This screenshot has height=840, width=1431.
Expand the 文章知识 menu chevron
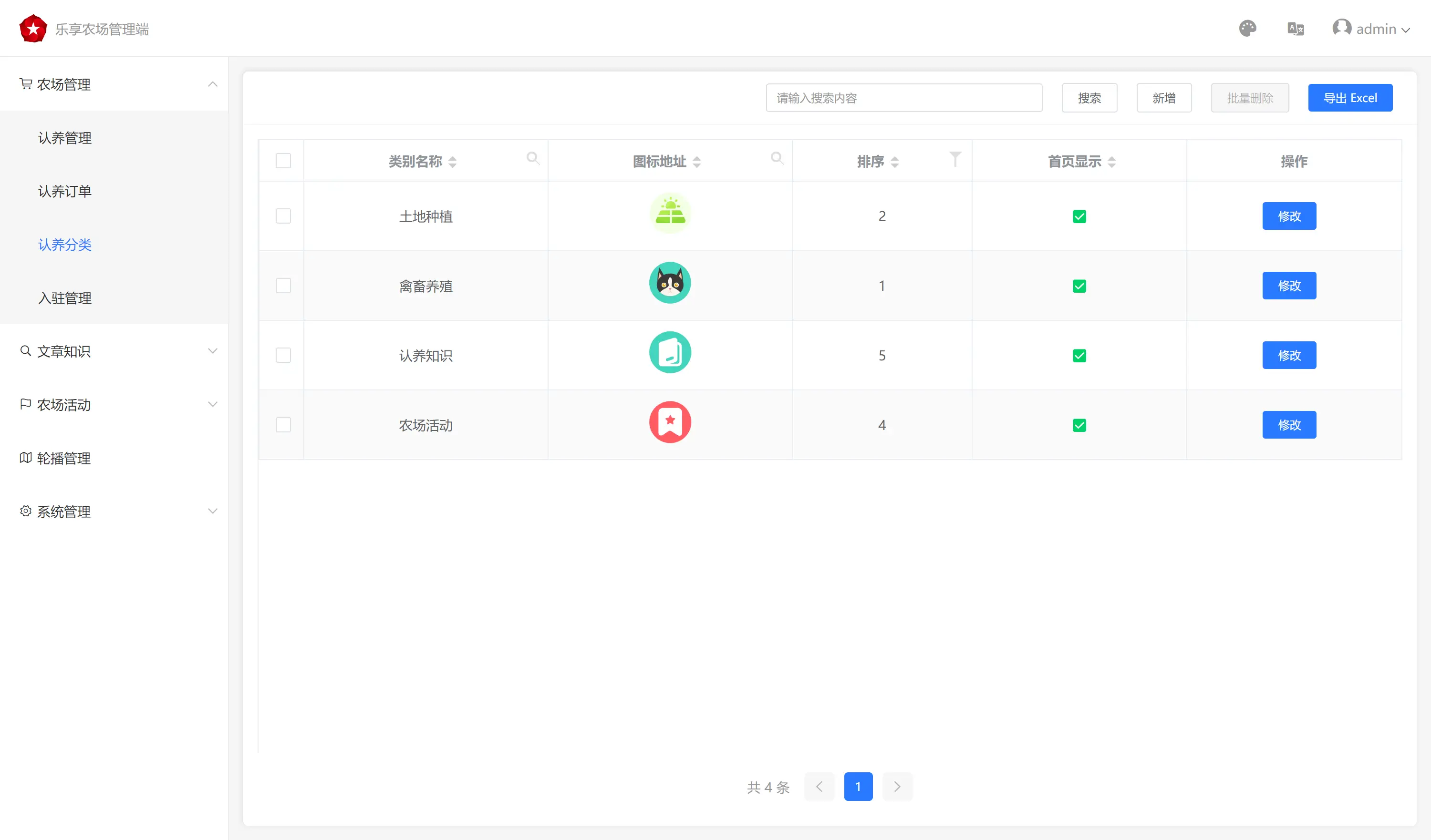(x=212, y=351)
